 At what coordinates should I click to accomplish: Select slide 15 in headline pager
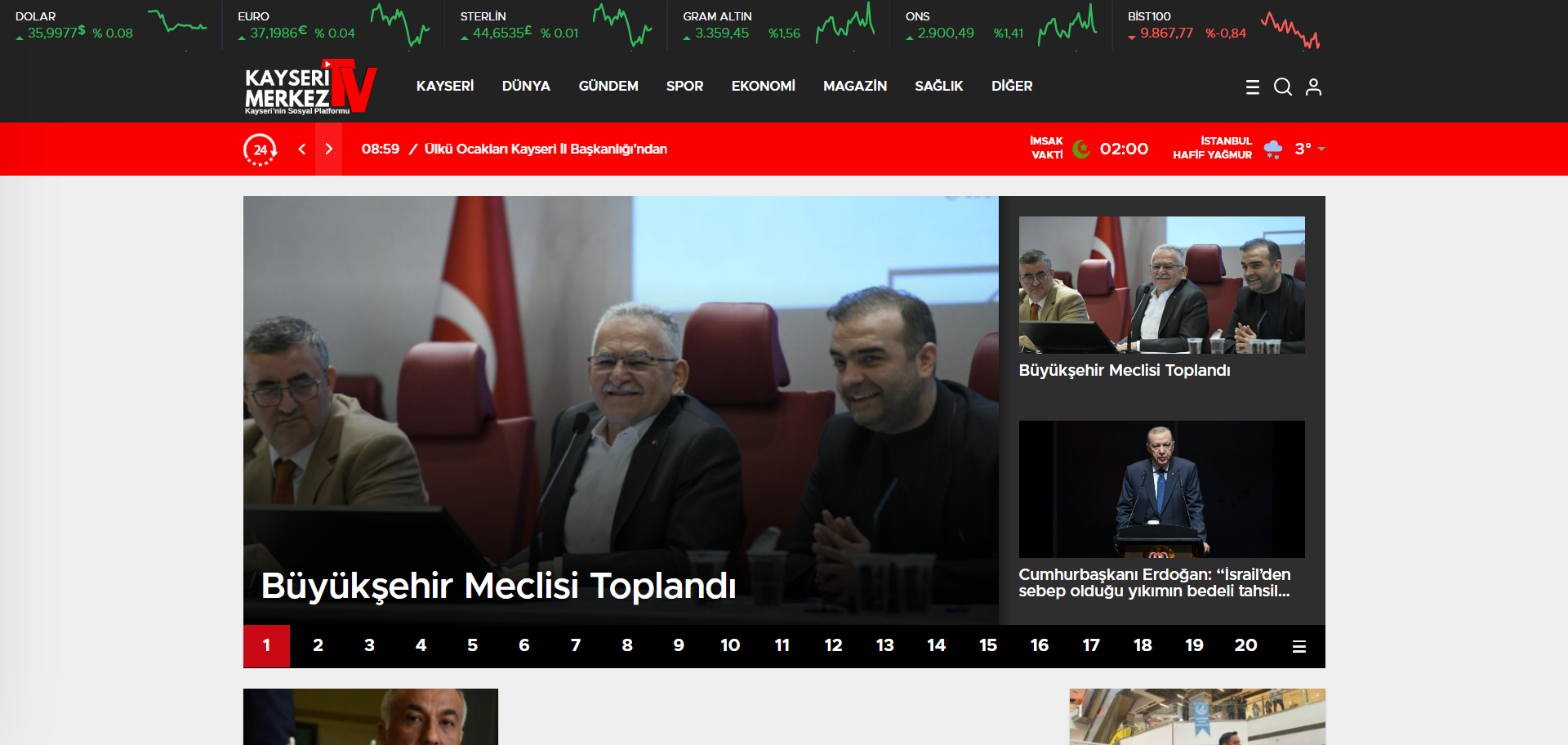click(x=988, y=646)
